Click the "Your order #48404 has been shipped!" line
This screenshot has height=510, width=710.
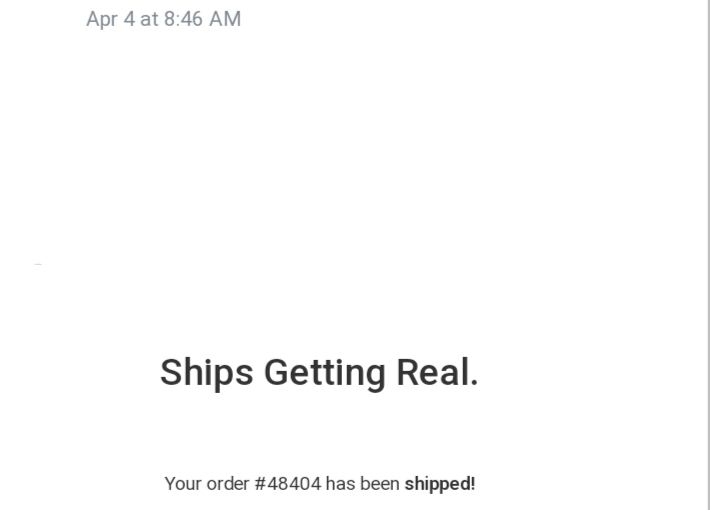click(320, 484)
